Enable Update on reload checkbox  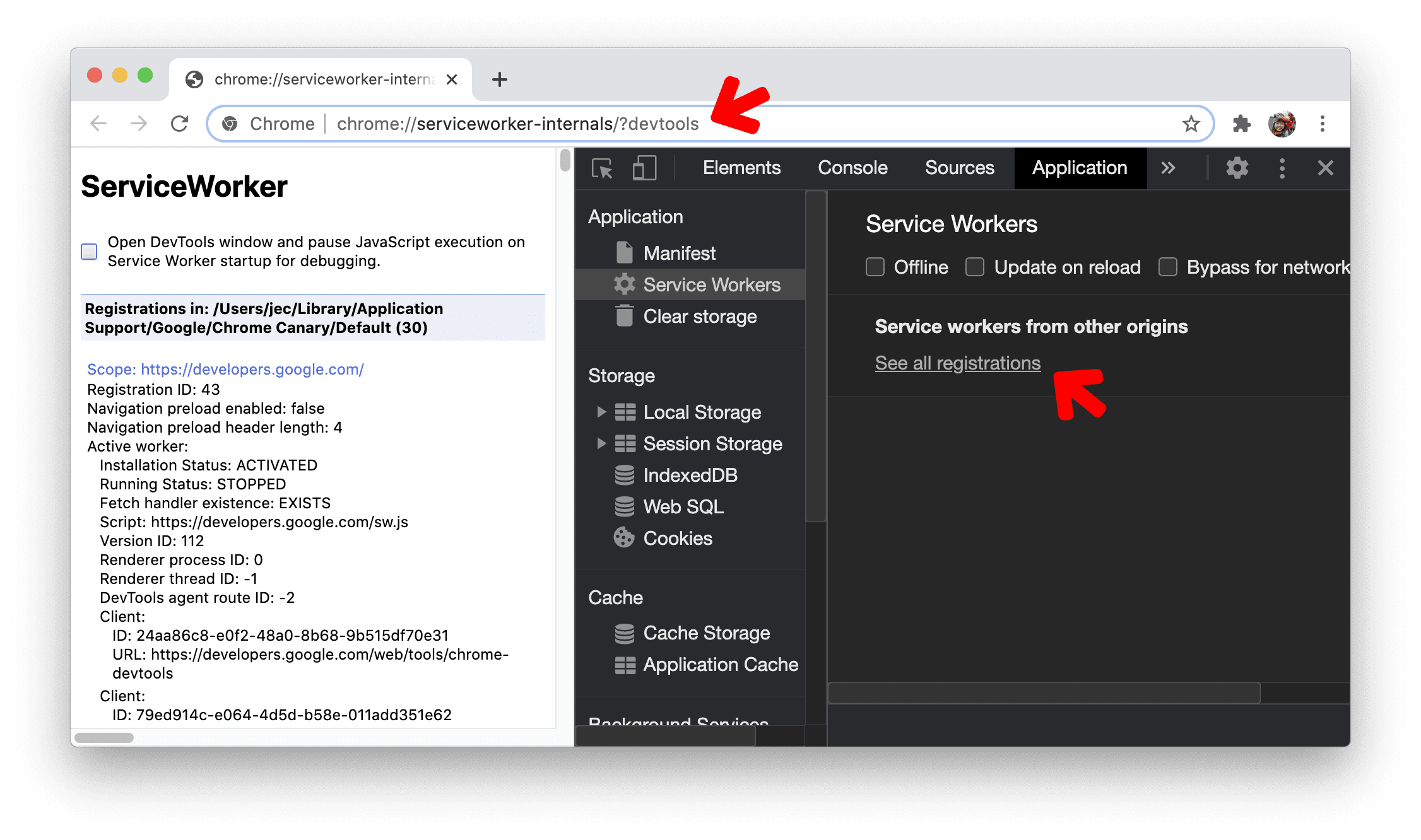click(x=975, y=267)
